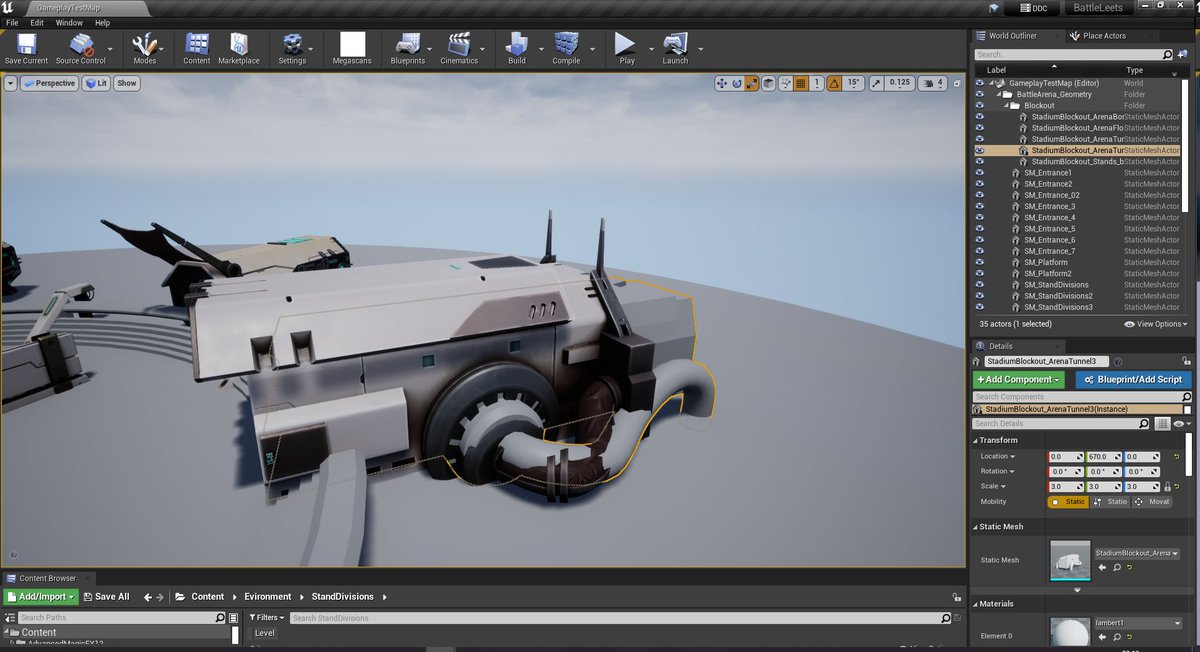
Task: Open rotation snap value 15° dropdown
Action: pyautogui.click(x=852, y=83)
